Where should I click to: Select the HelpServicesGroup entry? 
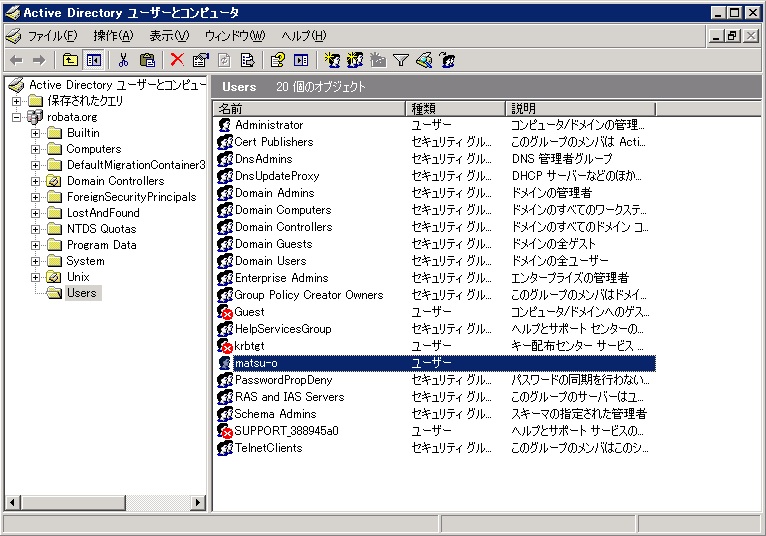pyautogui.click(x=283, y=329)
